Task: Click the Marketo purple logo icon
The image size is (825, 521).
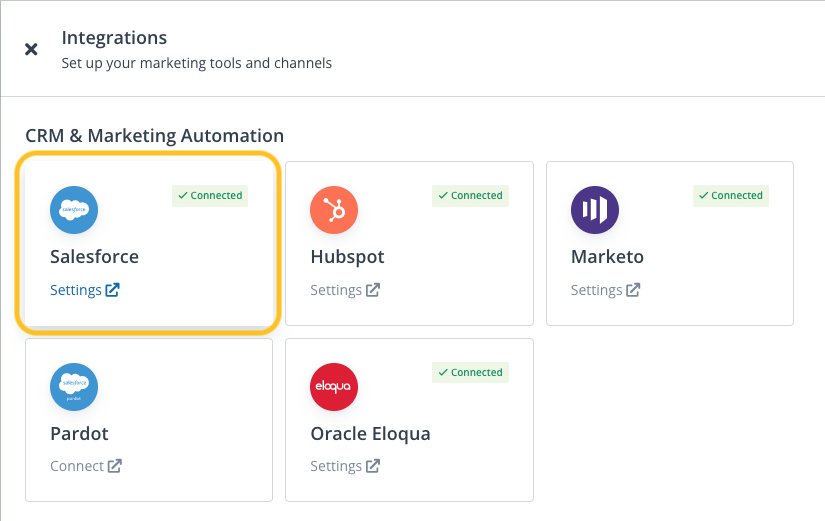Action: pos(595,211)
